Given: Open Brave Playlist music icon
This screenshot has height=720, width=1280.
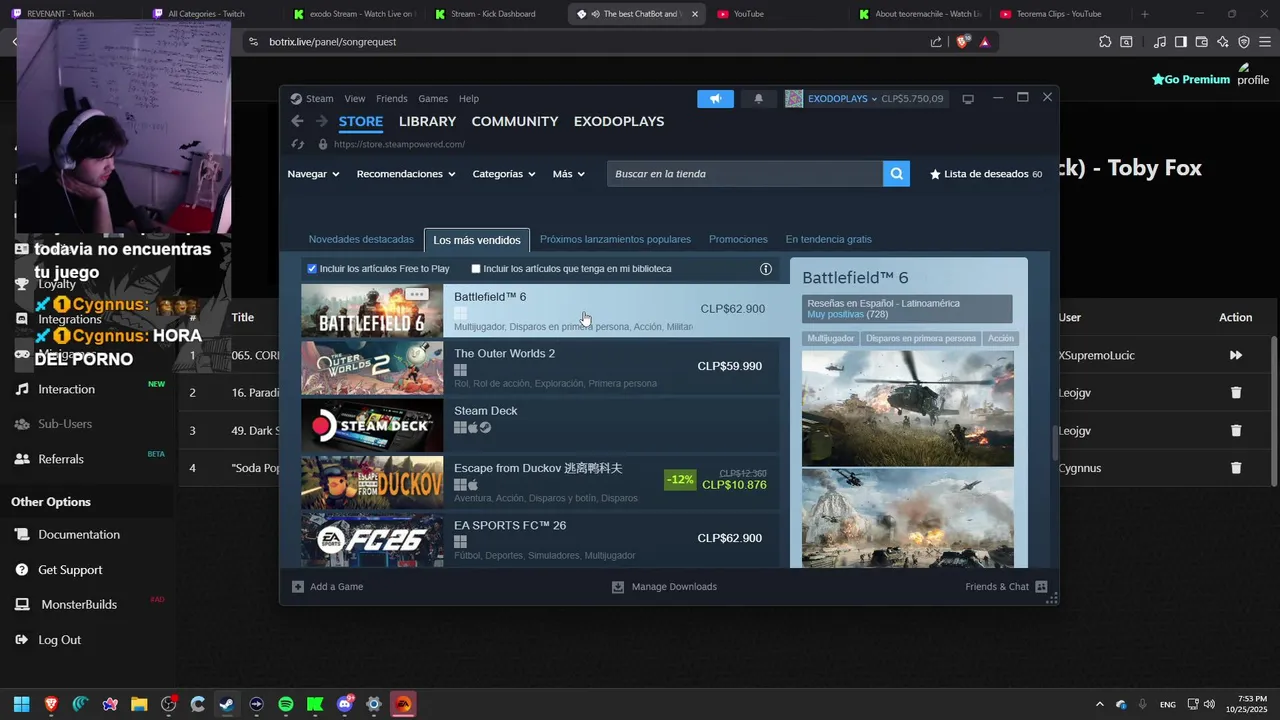Looking at the screenshot, I should (x=1159, y=42).
